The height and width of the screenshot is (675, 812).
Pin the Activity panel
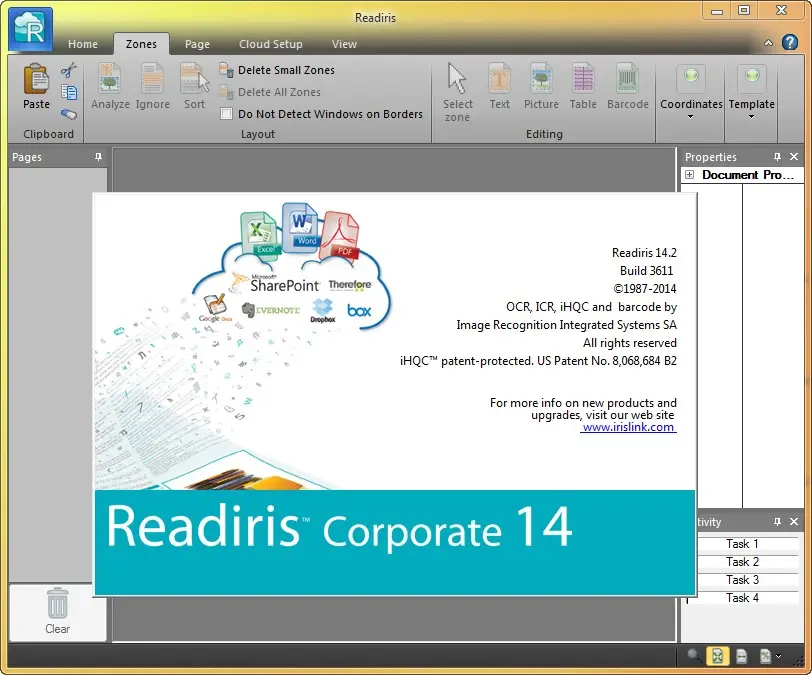777,522
